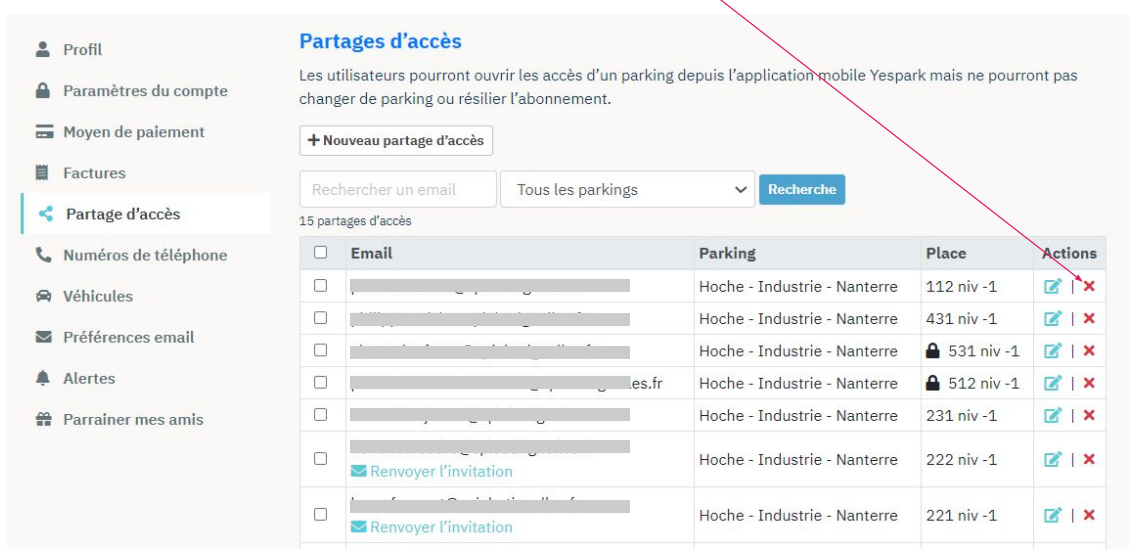Click the red X for place 531 niv -1

pyautogui.click(x=1088, y=351)
